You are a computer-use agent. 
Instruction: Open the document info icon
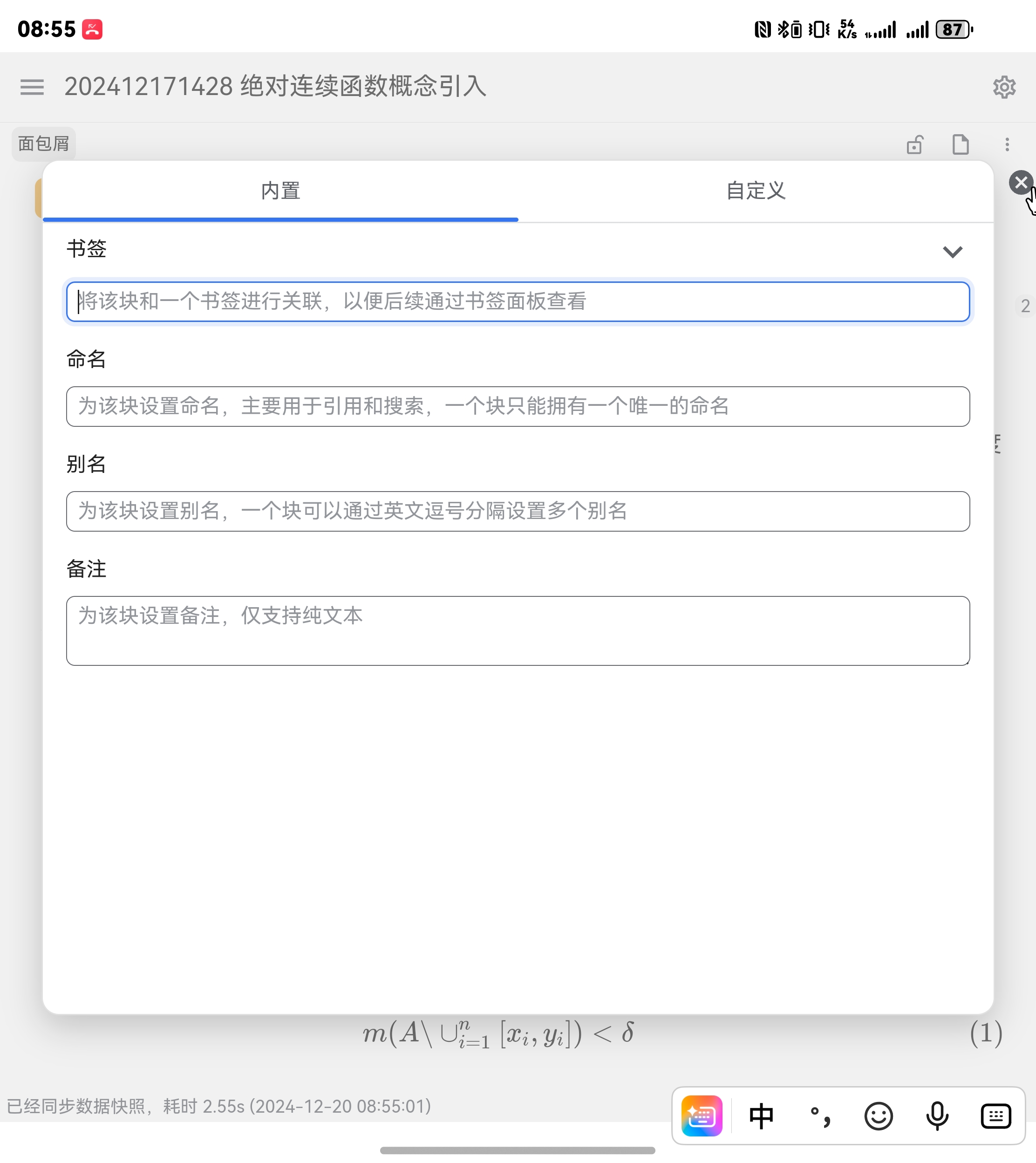coord(961,144)
